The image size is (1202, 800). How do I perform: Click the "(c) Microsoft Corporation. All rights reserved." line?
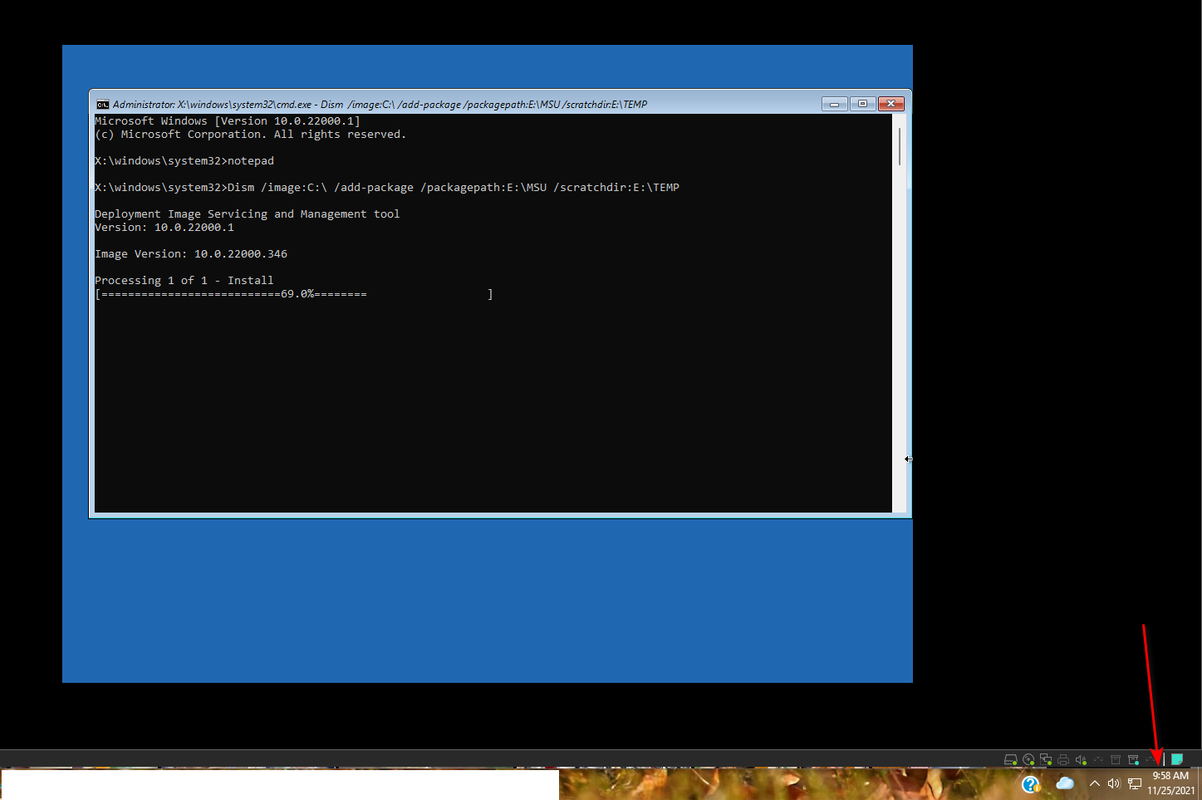coord(250,134)
